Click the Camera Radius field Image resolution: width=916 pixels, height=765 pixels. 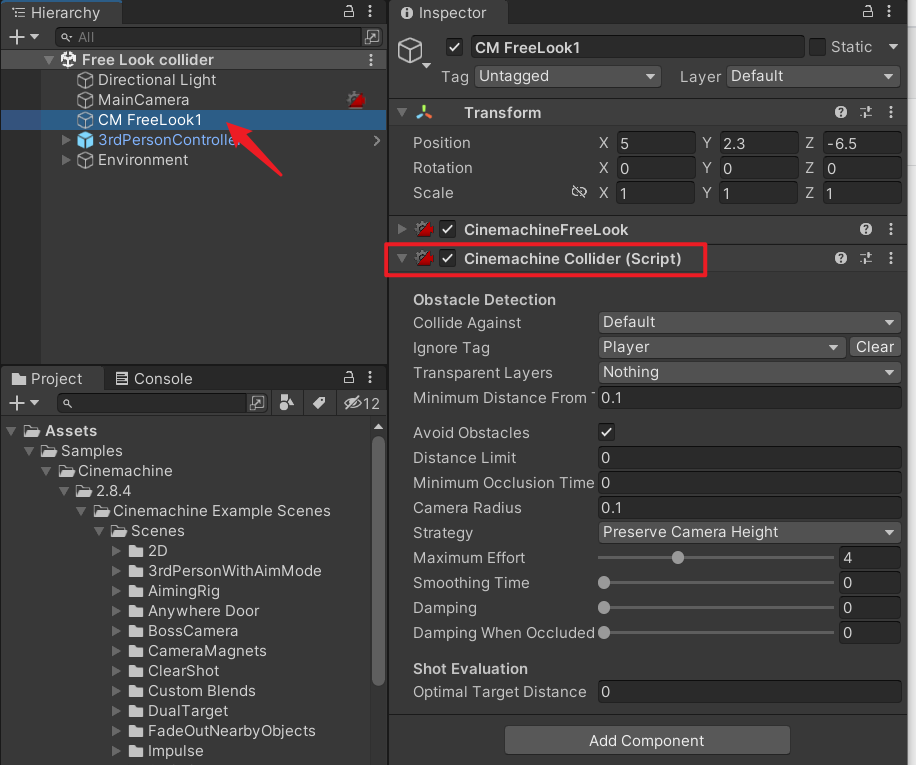749,507
